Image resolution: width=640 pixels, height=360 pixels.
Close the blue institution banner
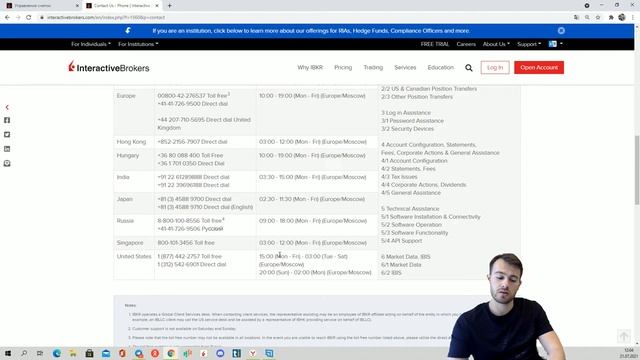click(561, 31)
